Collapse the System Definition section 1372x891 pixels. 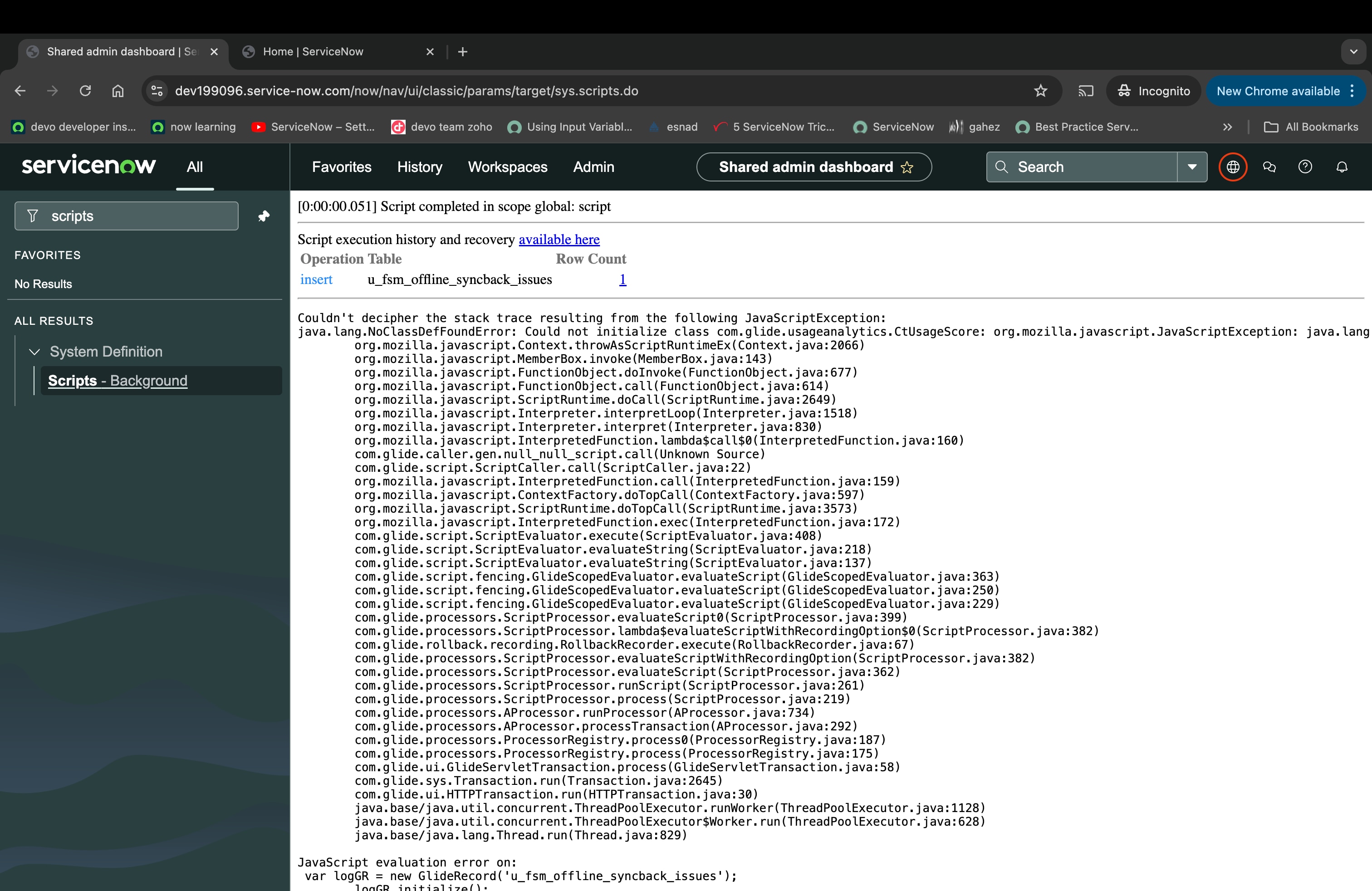(34, 352)
